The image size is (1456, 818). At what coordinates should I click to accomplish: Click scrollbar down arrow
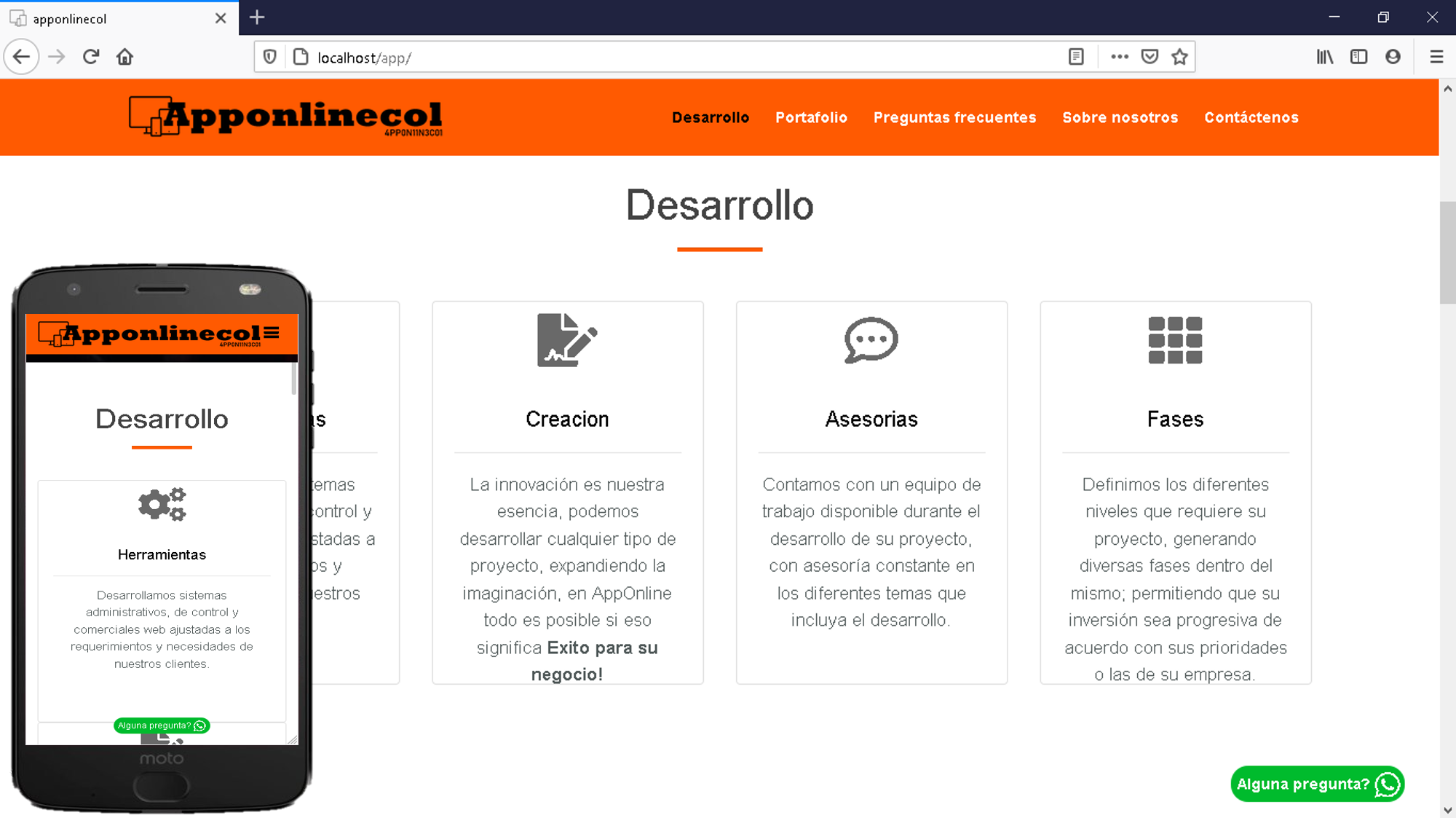(1447, 810)
